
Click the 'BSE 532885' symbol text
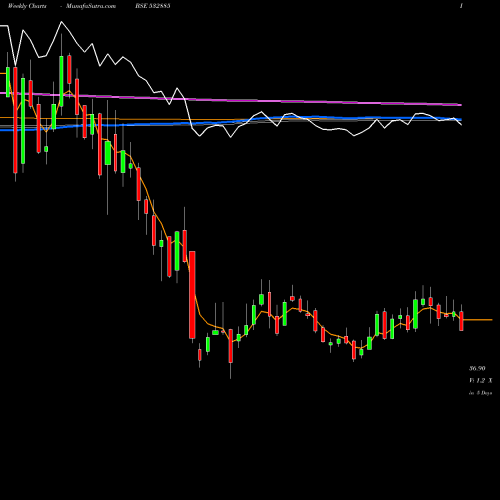153,6
